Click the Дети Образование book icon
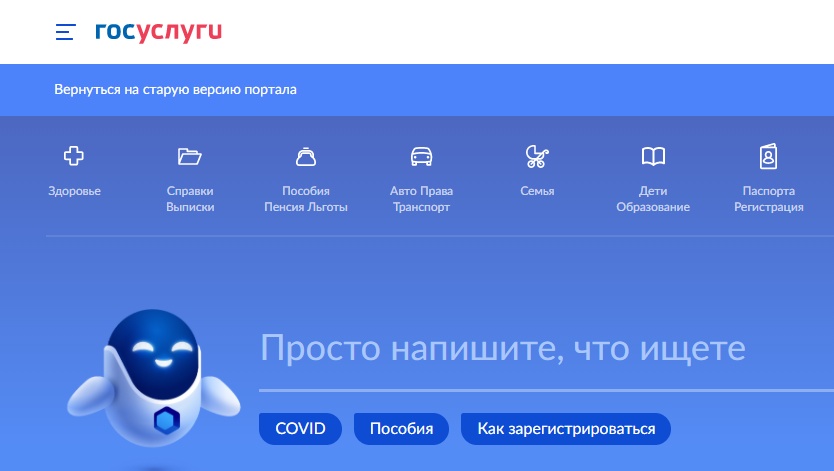 (653, 156)
